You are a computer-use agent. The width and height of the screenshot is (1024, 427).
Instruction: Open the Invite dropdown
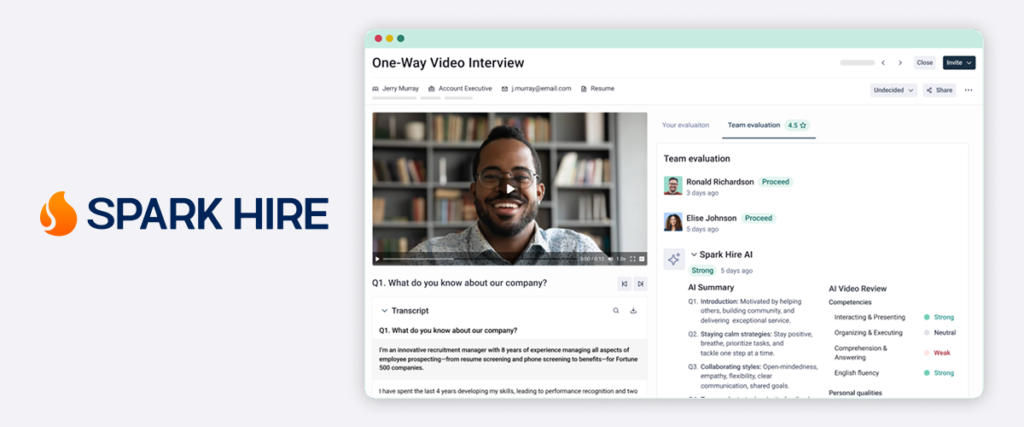(959, 63)
